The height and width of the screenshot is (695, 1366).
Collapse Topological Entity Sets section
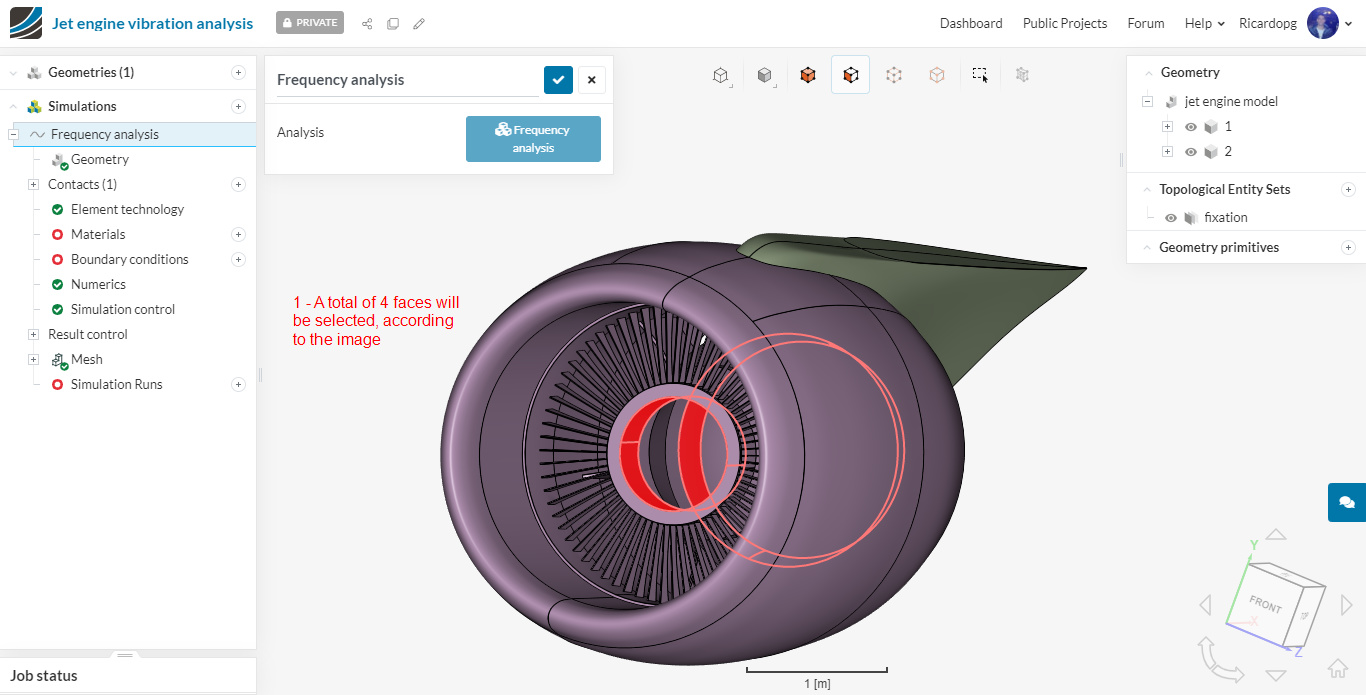pos(1147,190)
